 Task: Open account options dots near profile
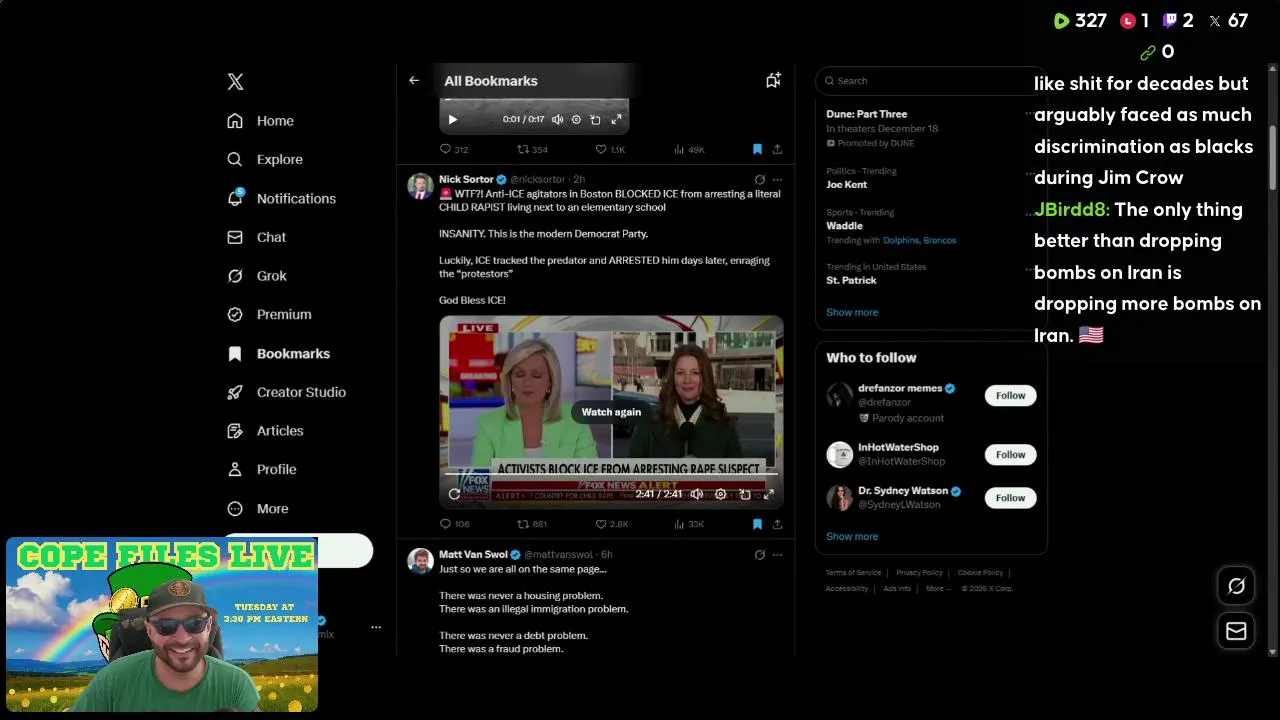376,627
